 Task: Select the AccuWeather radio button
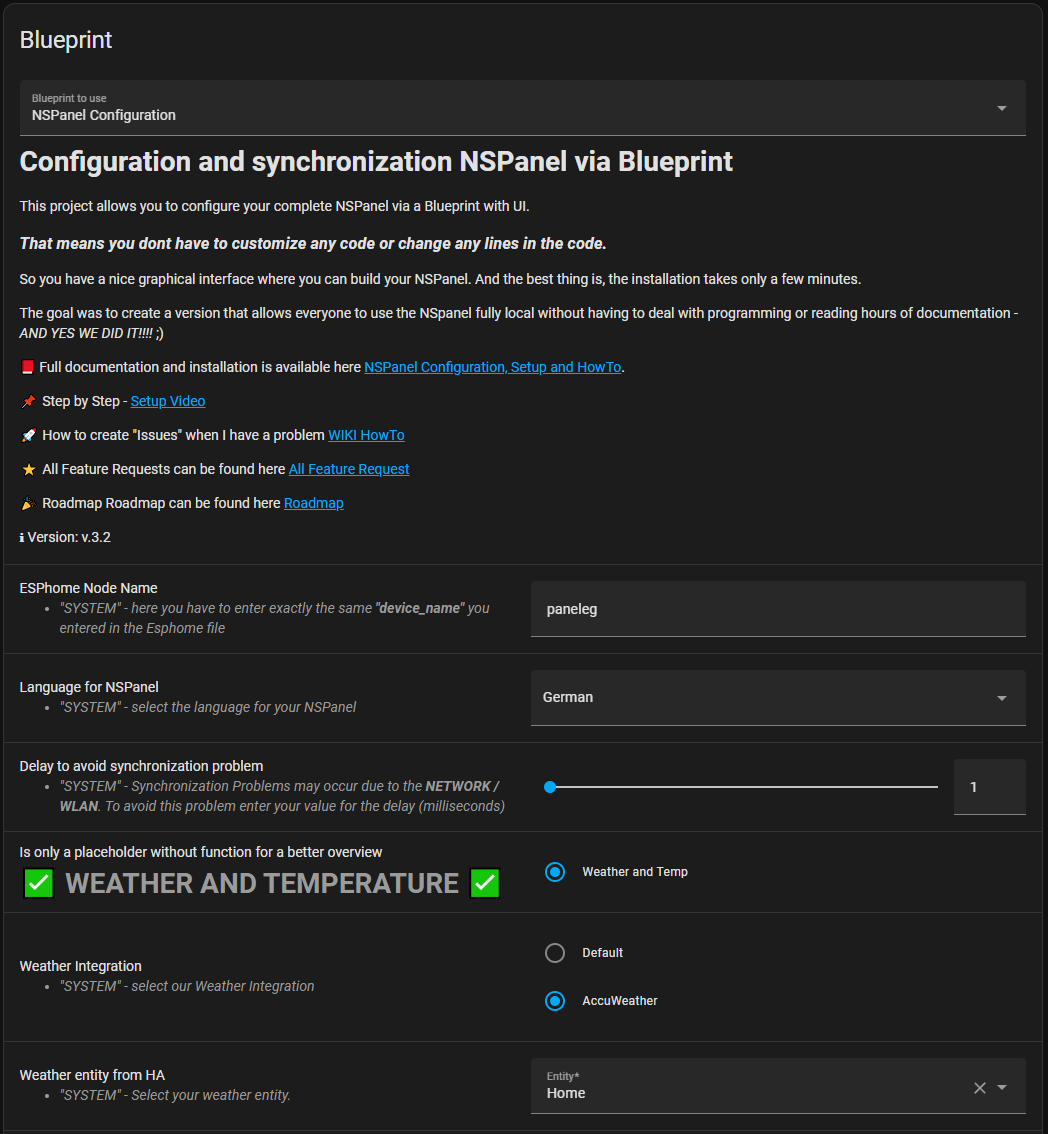point(555,1001)
